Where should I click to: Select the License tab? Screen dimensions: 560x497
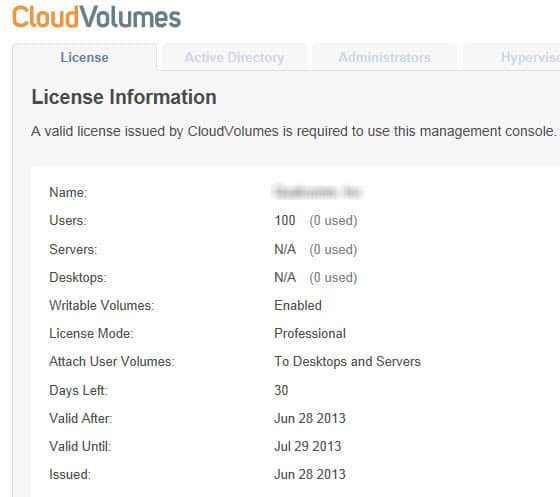coord(84,57)
